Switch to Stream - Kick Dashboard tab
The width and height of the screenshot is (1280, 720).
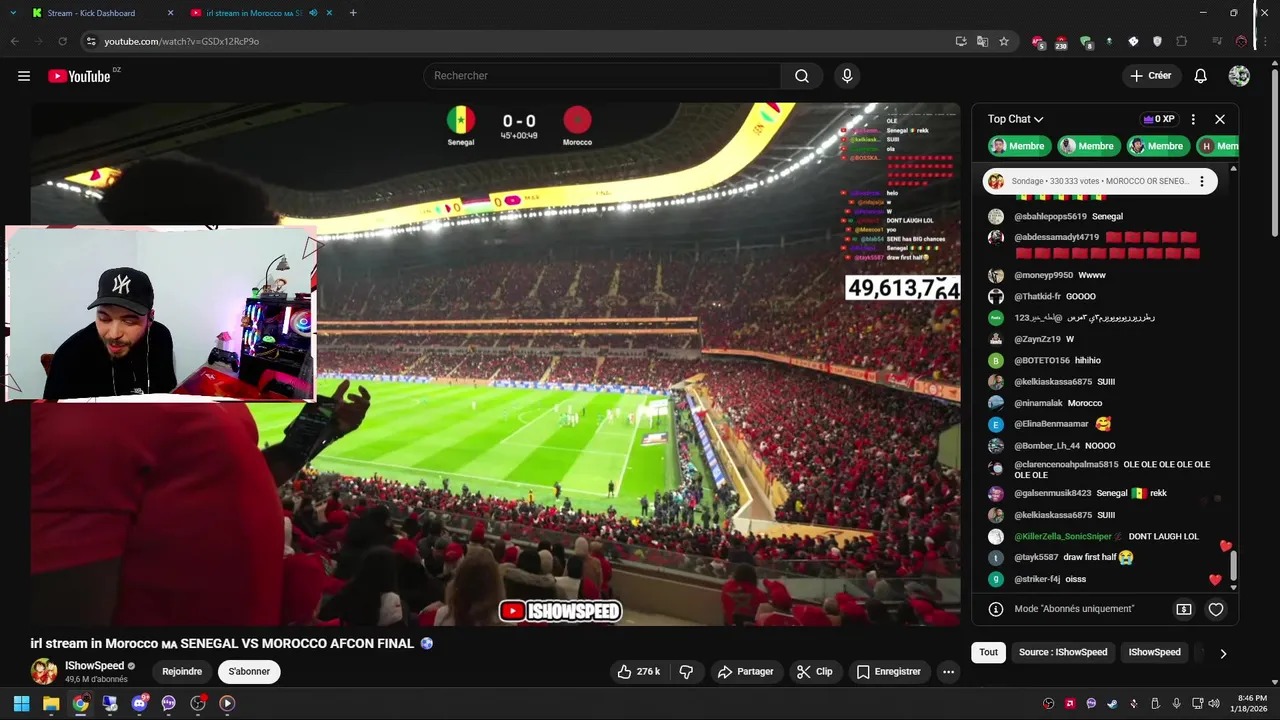[x=100, y=13]
